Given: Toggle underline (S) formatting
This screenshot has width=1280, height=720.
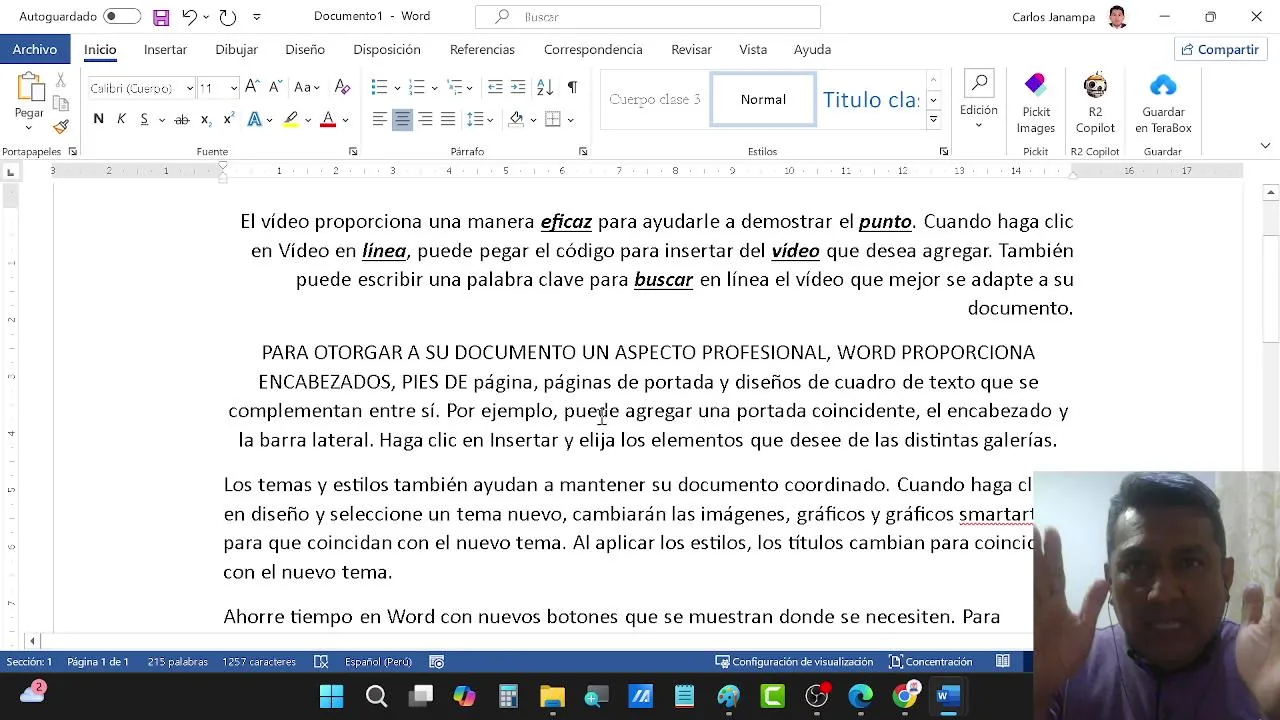Looking at the screenshot, I should [144, 120].
